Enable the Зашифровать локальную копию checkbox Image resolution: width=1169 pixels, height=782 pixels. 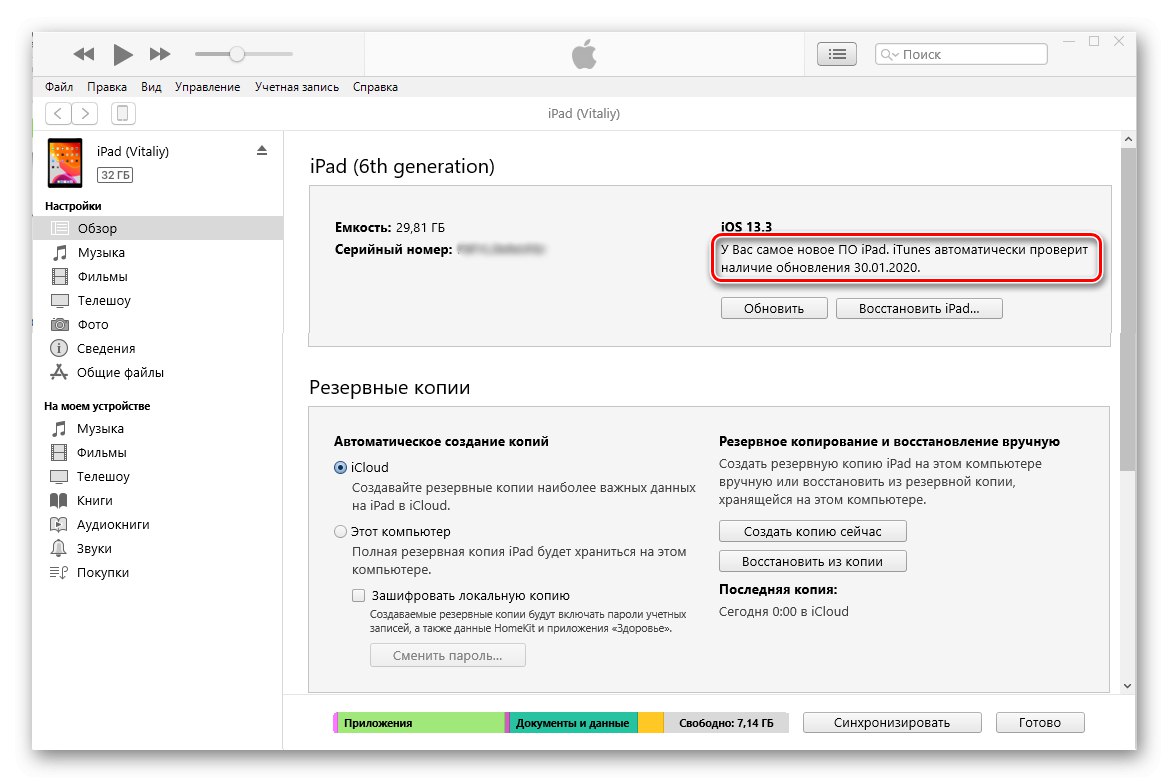click(359, 596)
